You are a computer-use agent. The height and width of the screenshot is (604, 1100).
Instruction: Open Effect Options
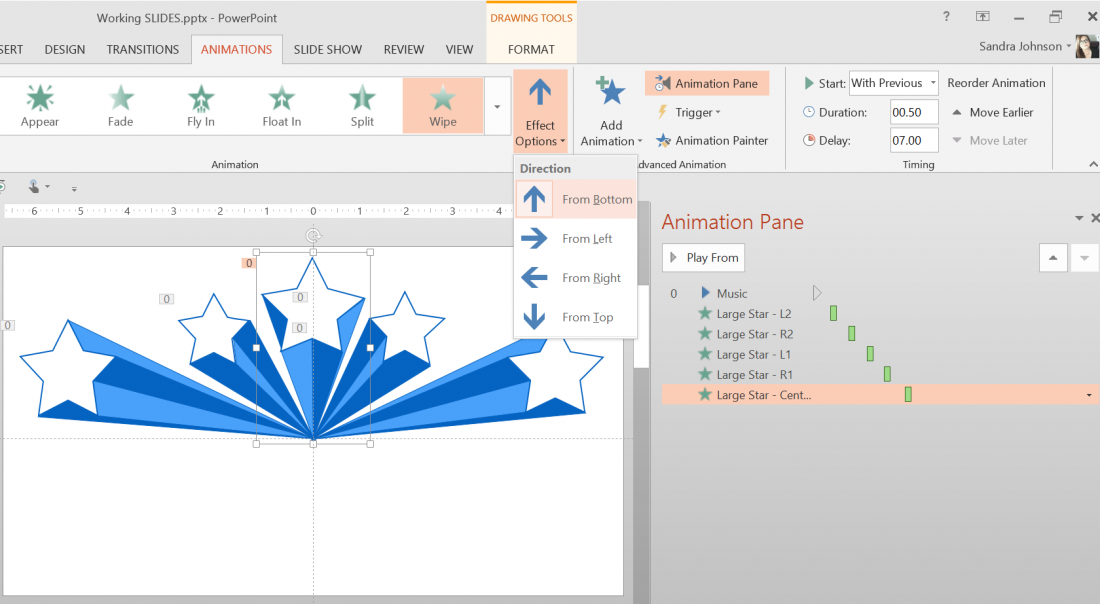coord(540,112)
